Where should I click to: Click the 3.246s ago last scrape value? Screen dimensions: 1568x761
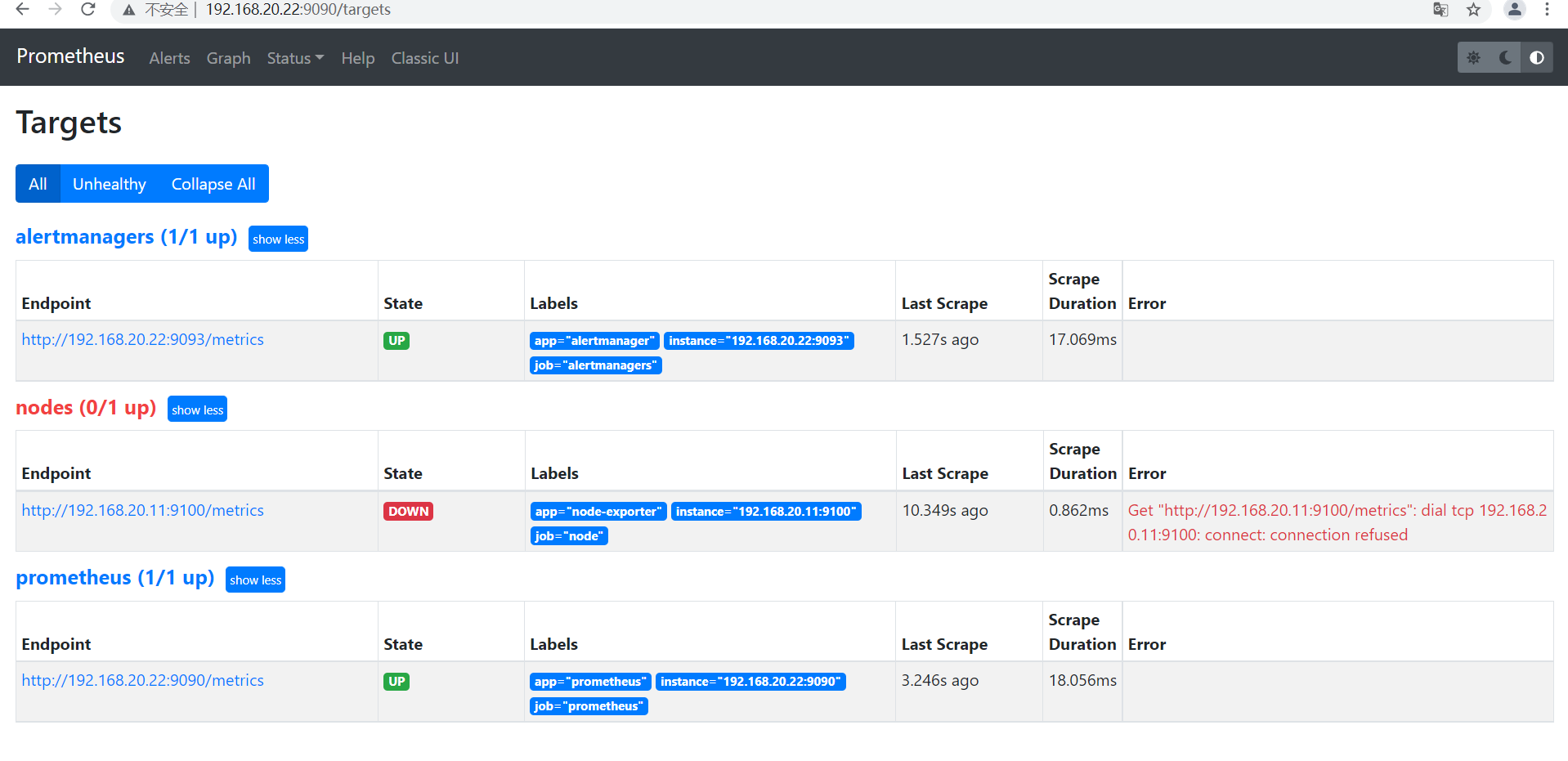(940, 680)
